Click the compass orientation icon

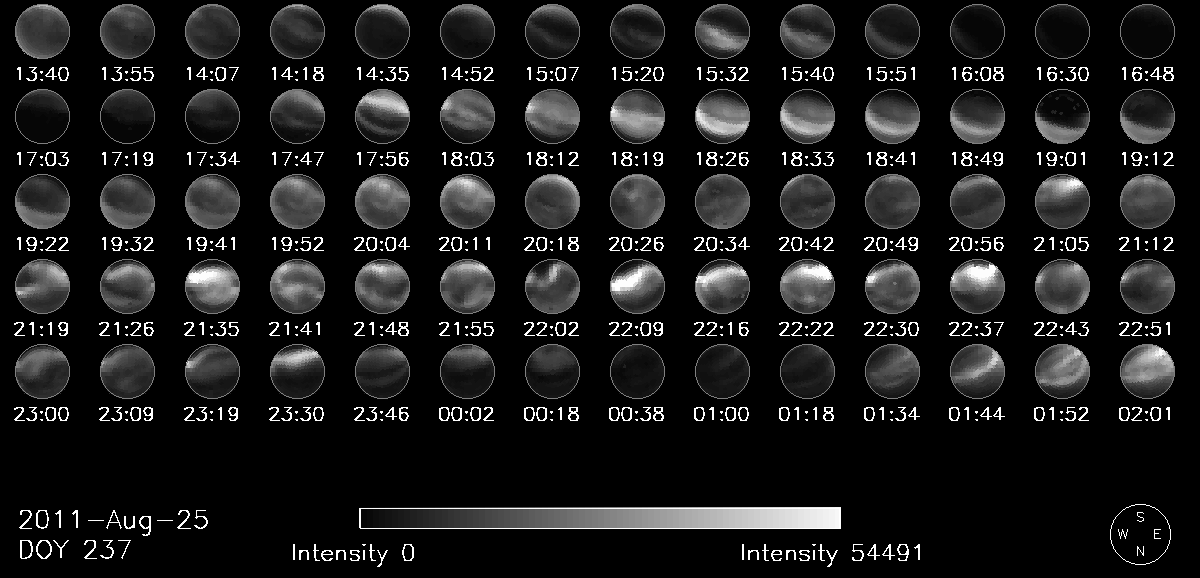(1138, 533)
